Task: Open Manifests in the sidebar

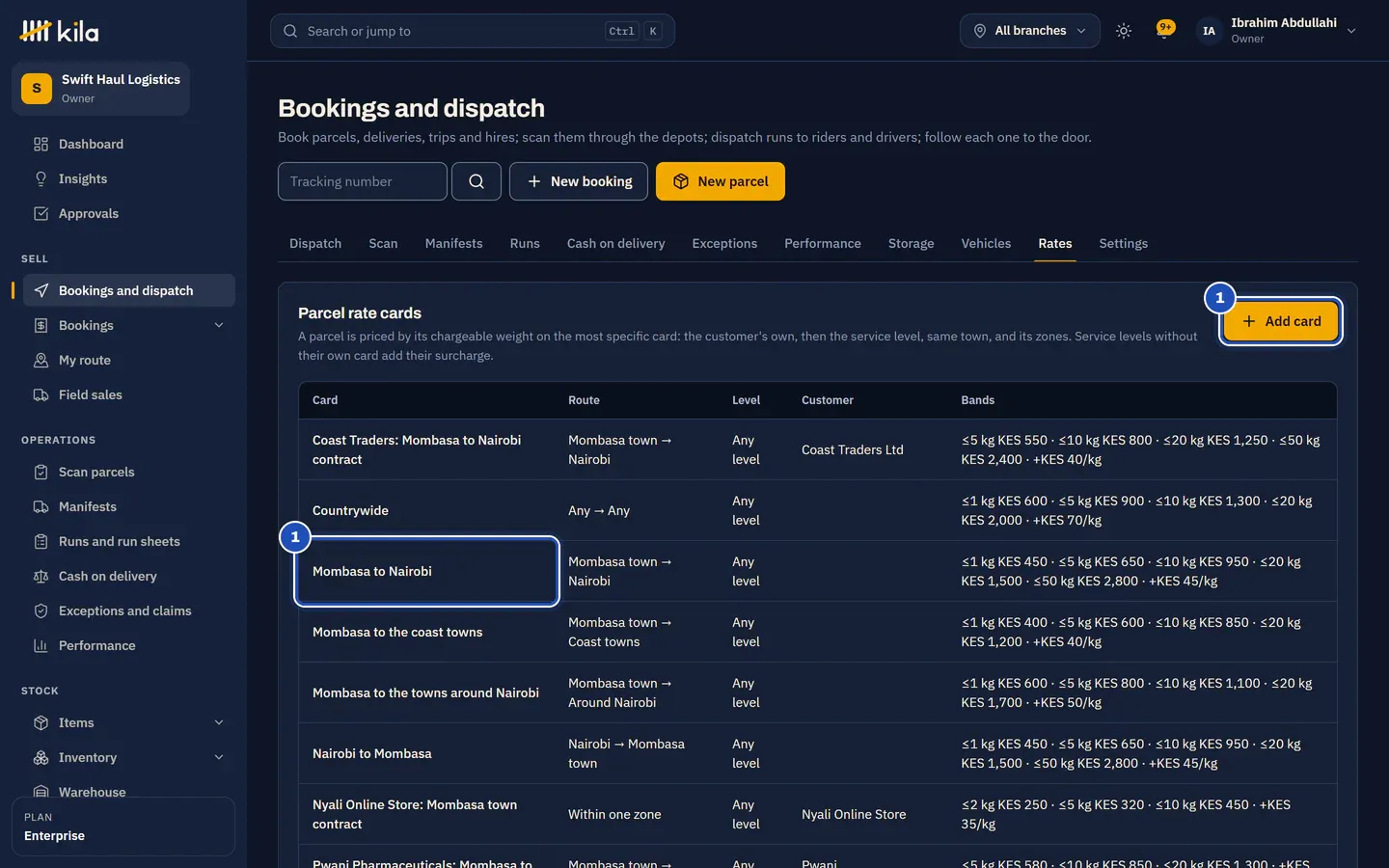Action: point(128,506)
